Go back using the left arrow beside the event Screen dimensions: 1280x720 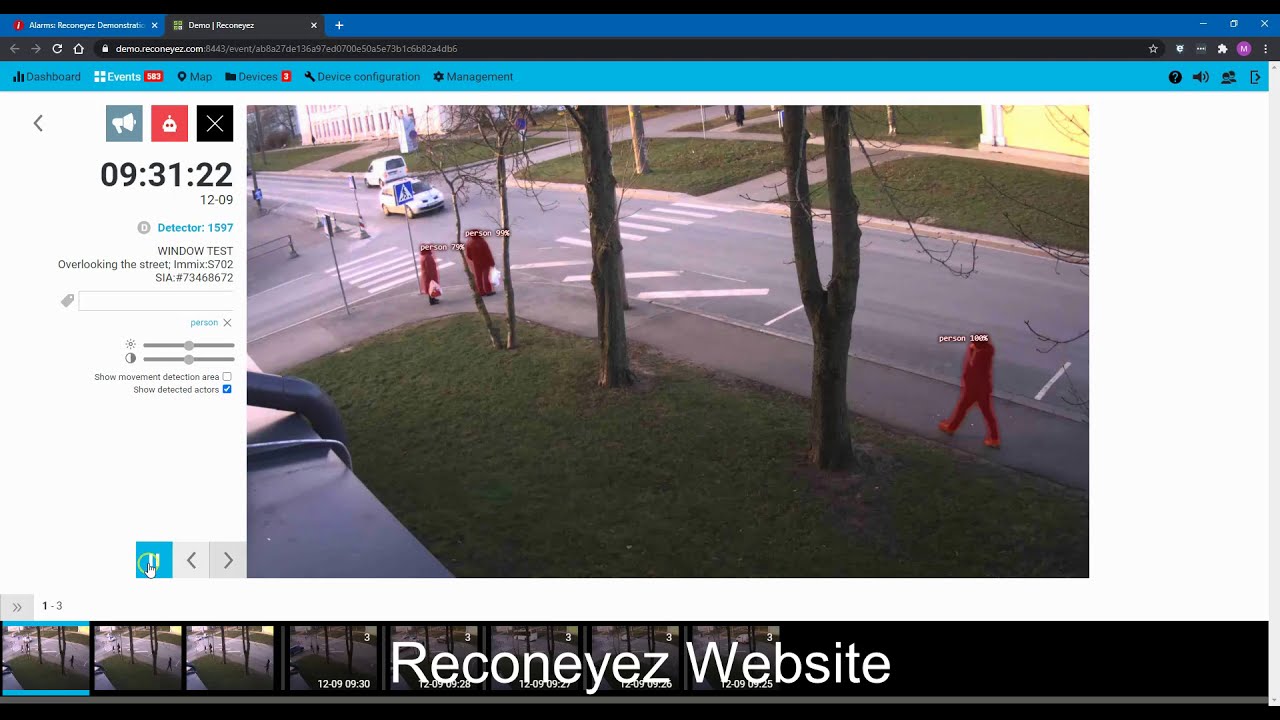tap(38, 123)
